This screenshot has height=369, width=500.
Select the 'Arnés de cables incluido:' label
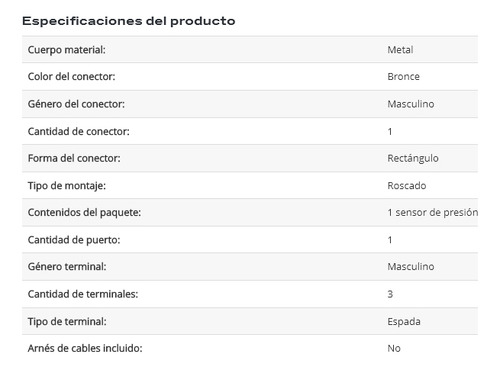[x=85, y=348]
